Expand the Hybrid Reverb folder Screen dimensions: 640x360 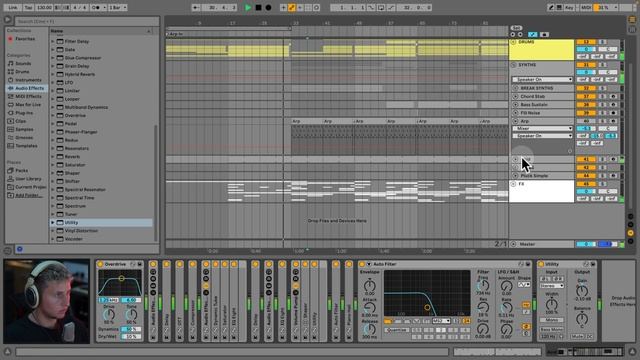(x=53, y=74)
